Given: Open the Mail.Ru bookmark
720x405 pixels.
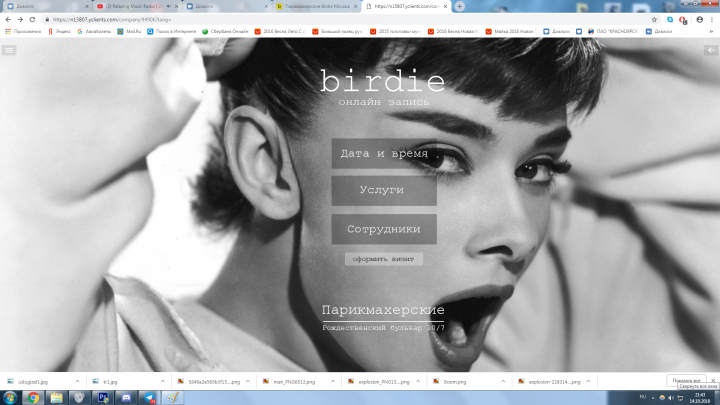Looking at the screenshot, I should pyautogui.click(x=129, y=31).
